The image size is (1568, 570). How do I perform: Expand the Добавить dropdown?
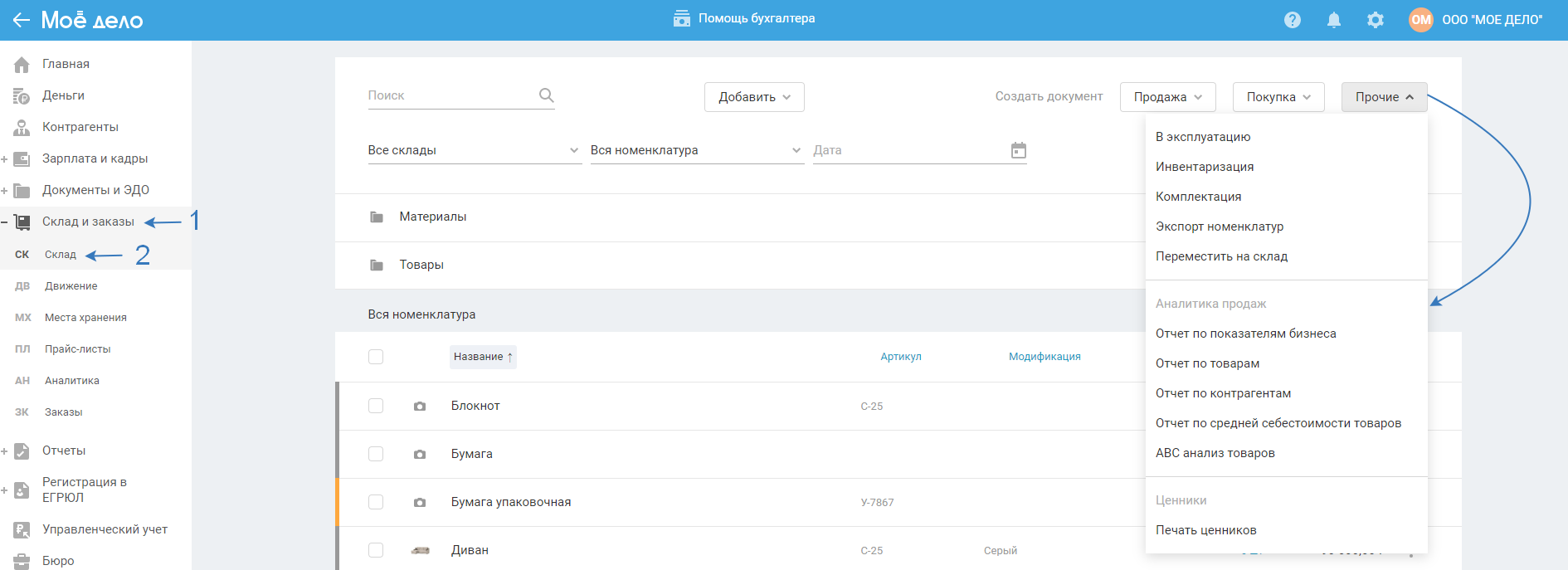click(x=753, y=97)
